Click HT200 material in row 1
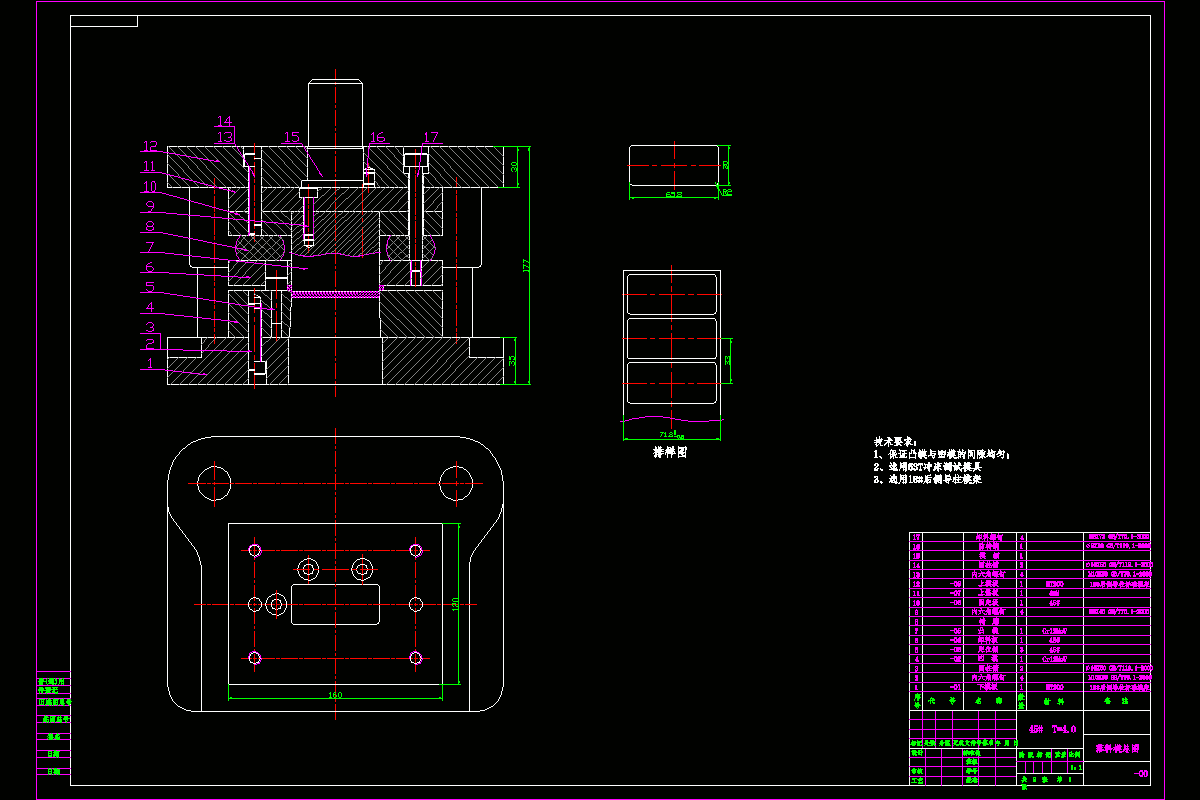This screenshot has height=800, width=1200. coord(1054,687)
